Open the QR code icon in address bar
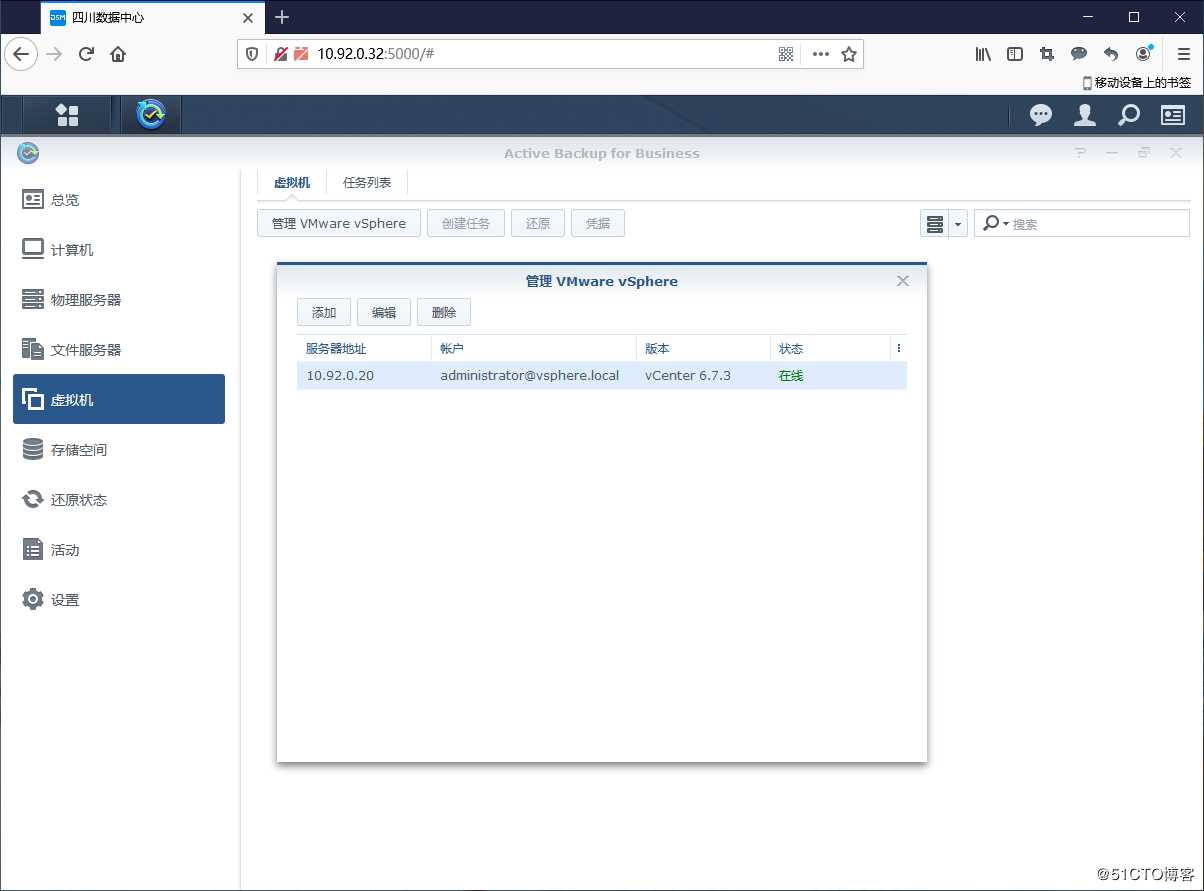This screenshot has width=1204, height=891. pos(786,54)
